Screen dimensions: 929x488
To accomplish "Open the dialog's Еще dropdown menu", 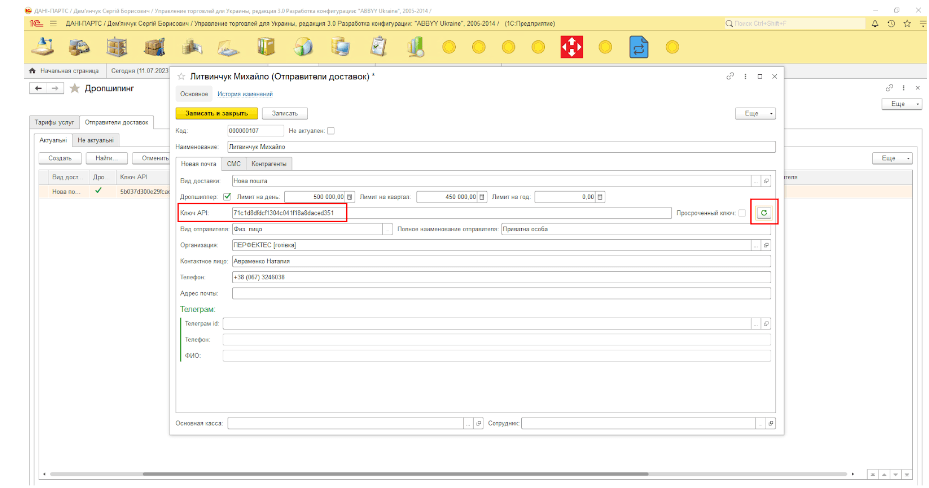I will pyautogui.click(x=757, y=114).
